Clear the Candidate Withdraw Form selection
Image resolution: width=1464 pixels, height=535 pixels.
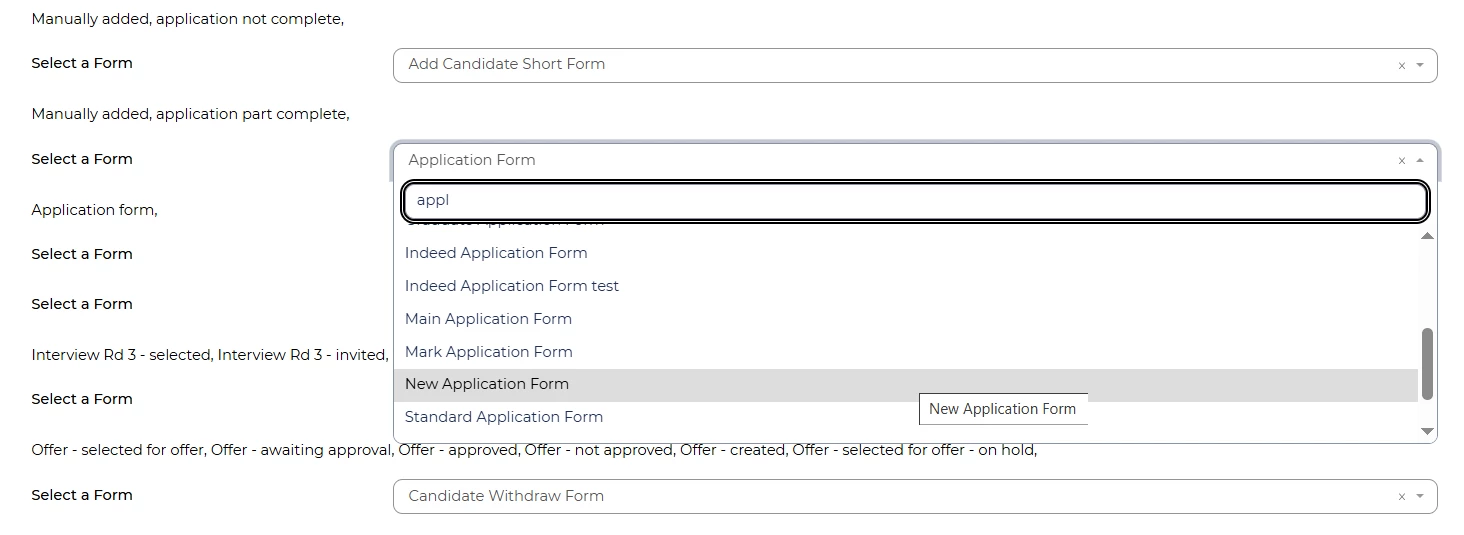point(1401,497)
